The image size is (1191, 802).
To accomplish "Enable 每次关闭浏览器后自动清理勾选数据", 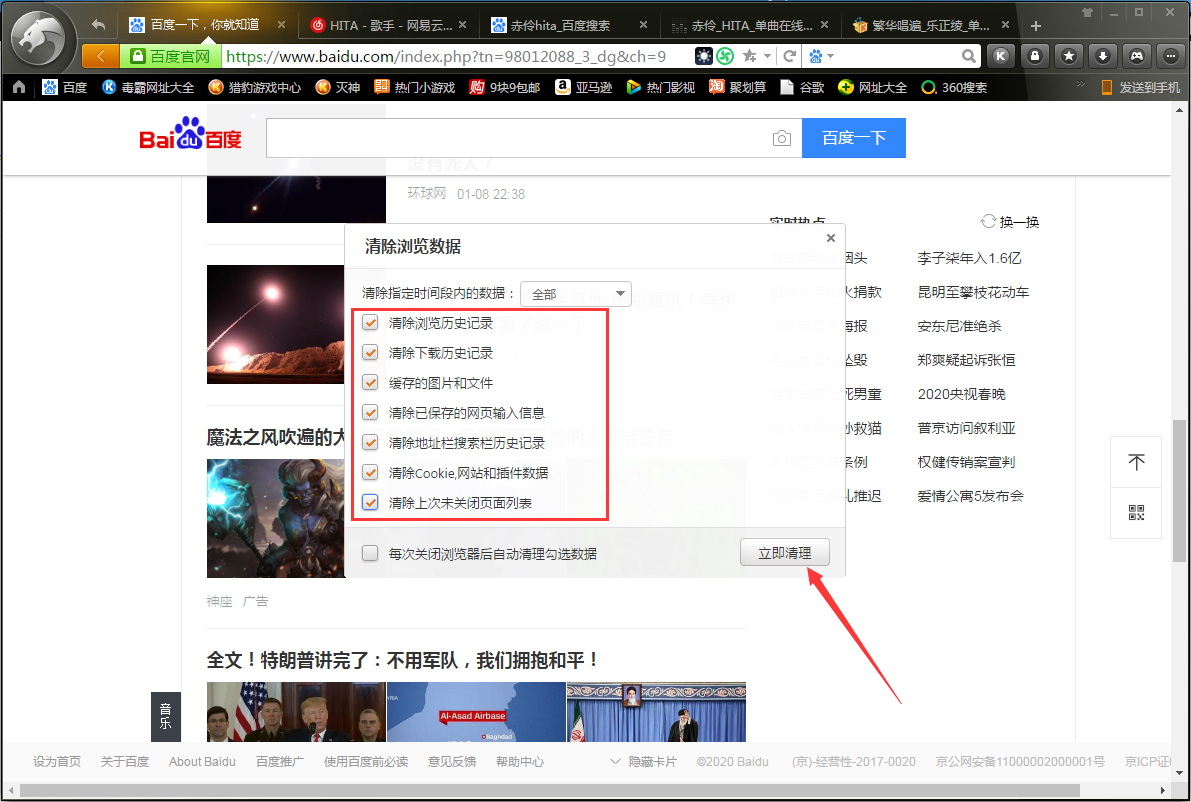I will 370,552.
